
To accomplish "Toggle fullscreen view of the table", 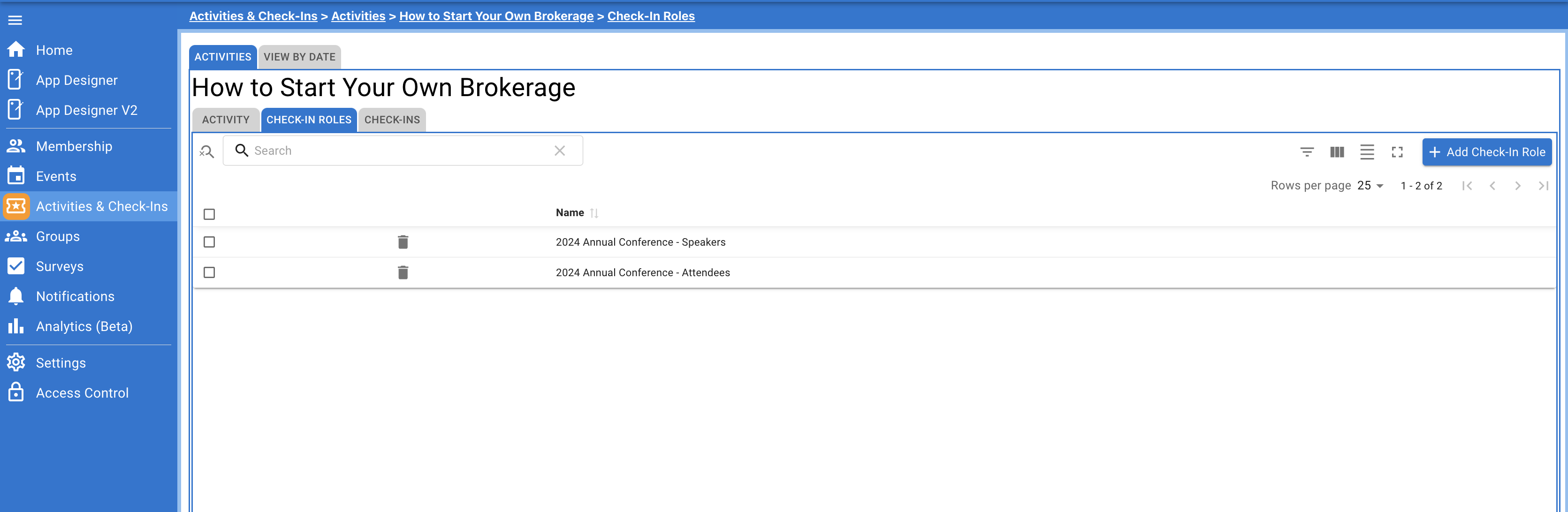I will click(1397, 152).
